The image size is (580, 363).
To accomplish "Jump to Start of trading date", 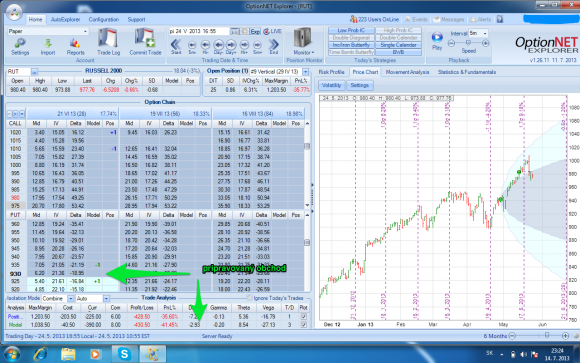I will tap(176, 45).
